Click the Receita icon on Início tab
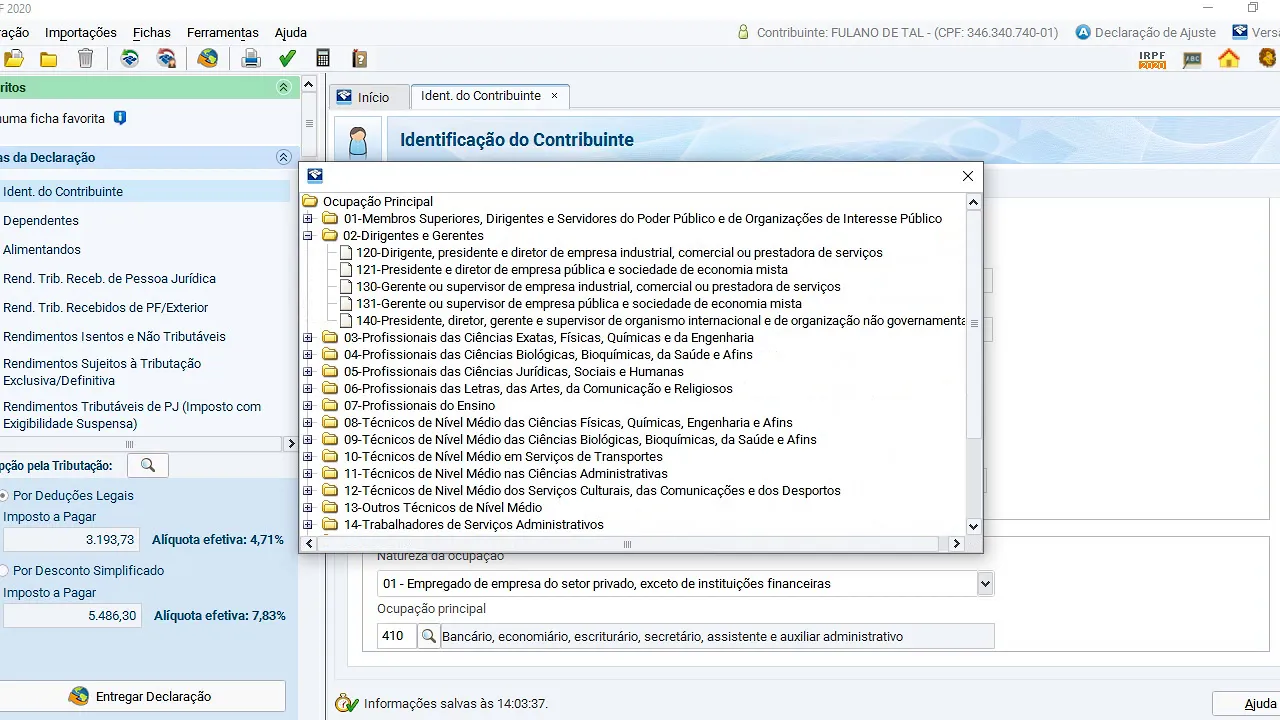 pyautogui.click(x=344, y=97)
